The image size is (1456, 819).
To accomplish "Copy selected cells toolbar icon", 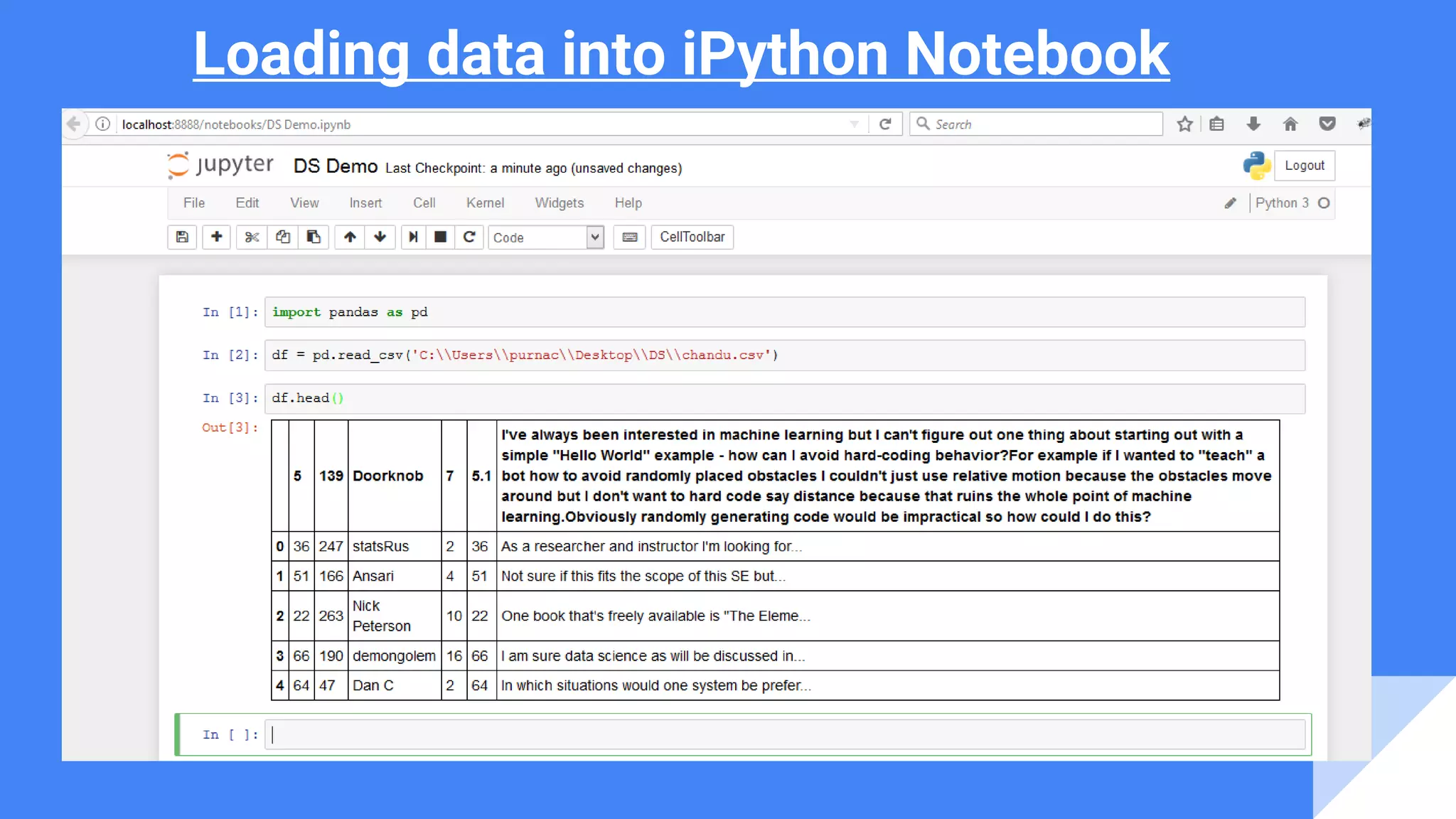I will point(283,237).
